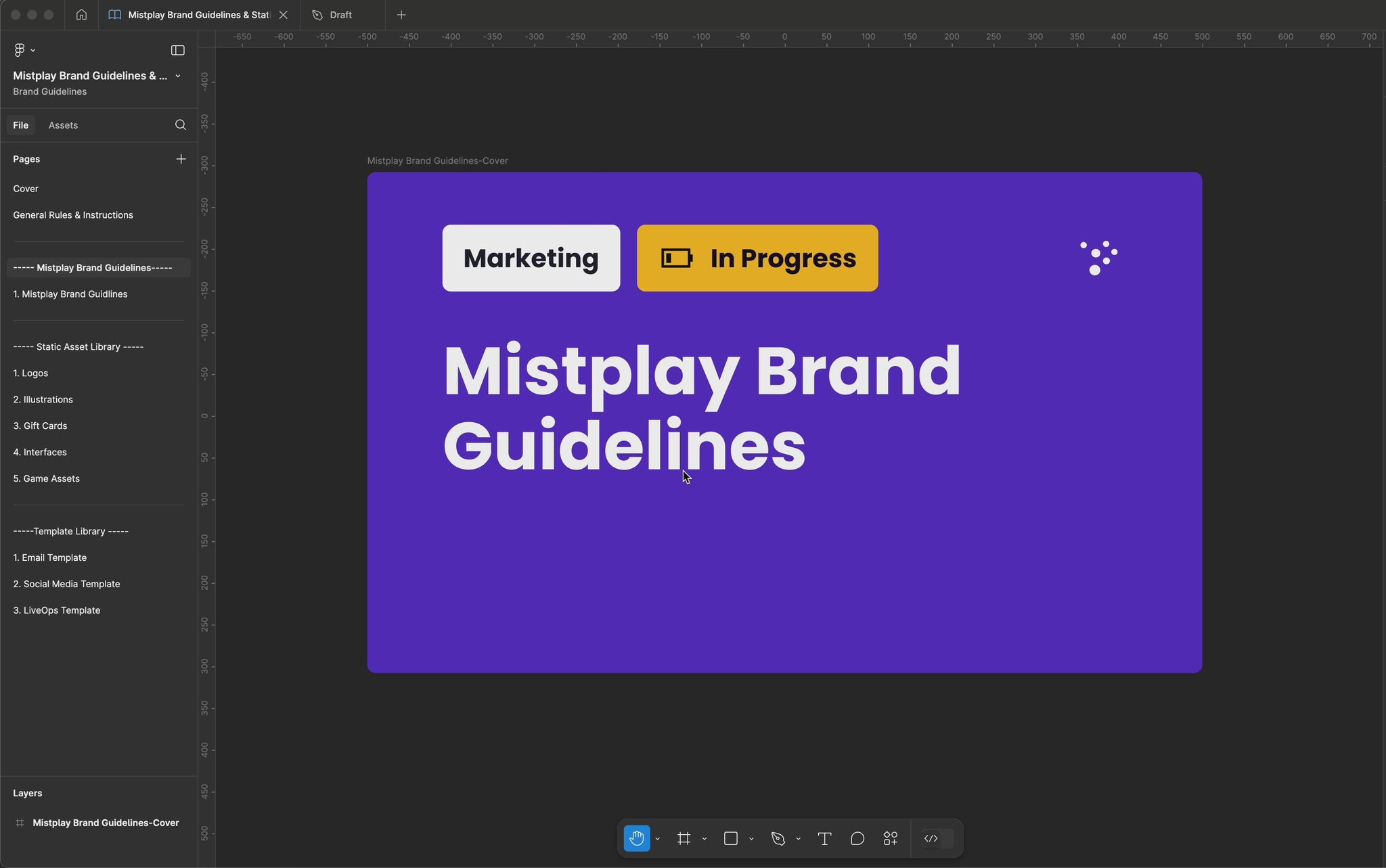Open the Cover page
Screen dimensions: 1386x868
99,189
